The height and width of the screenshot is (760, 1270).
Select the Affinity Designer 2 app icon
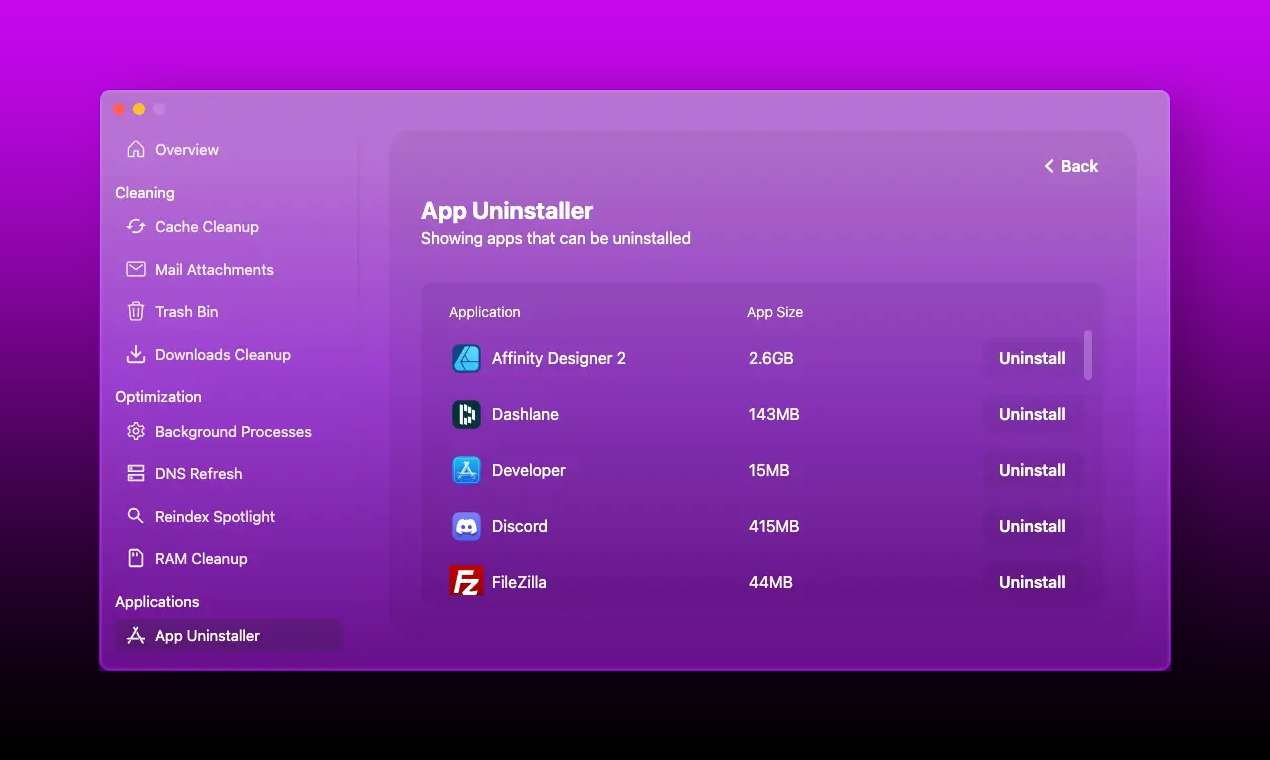point(467,359)
